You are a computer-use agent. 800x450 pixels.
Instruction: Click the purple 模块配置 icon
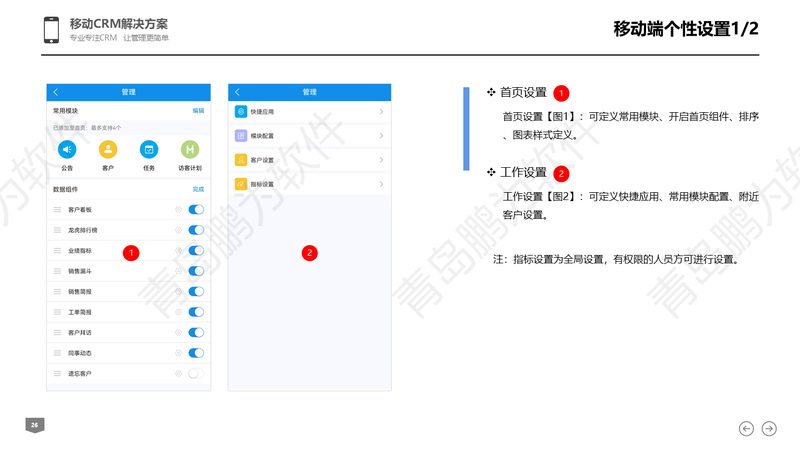point(241,136)
